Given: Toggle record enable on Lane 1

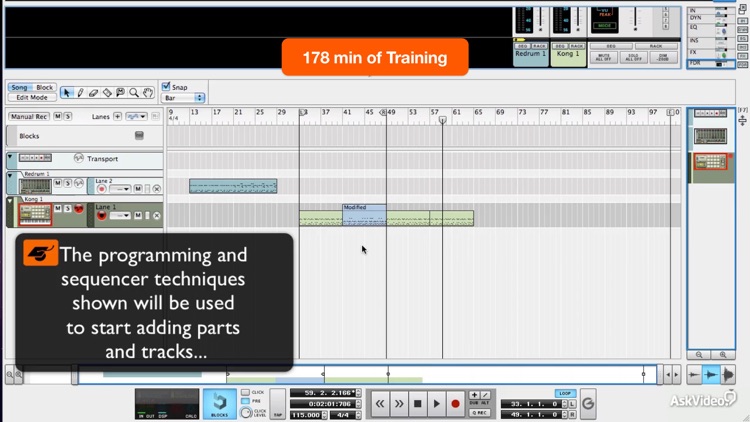Looking at the screenshot, I should (x=101, y=216).
